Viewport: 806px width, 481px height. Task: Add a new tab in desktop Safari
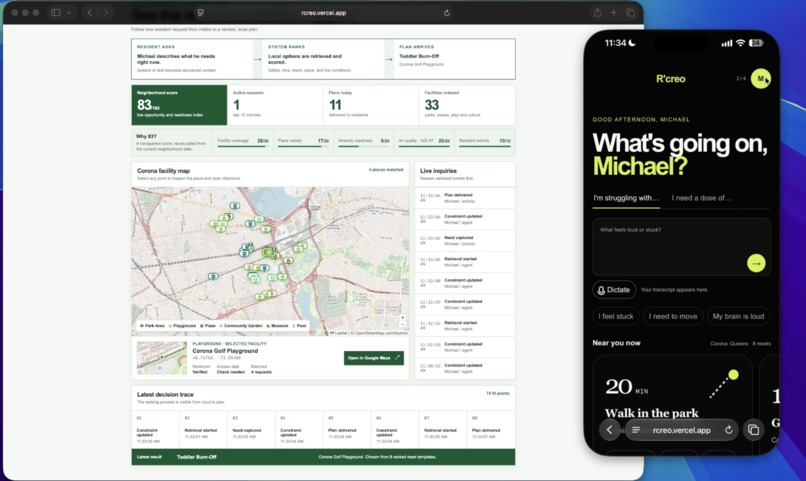point(613,12)
